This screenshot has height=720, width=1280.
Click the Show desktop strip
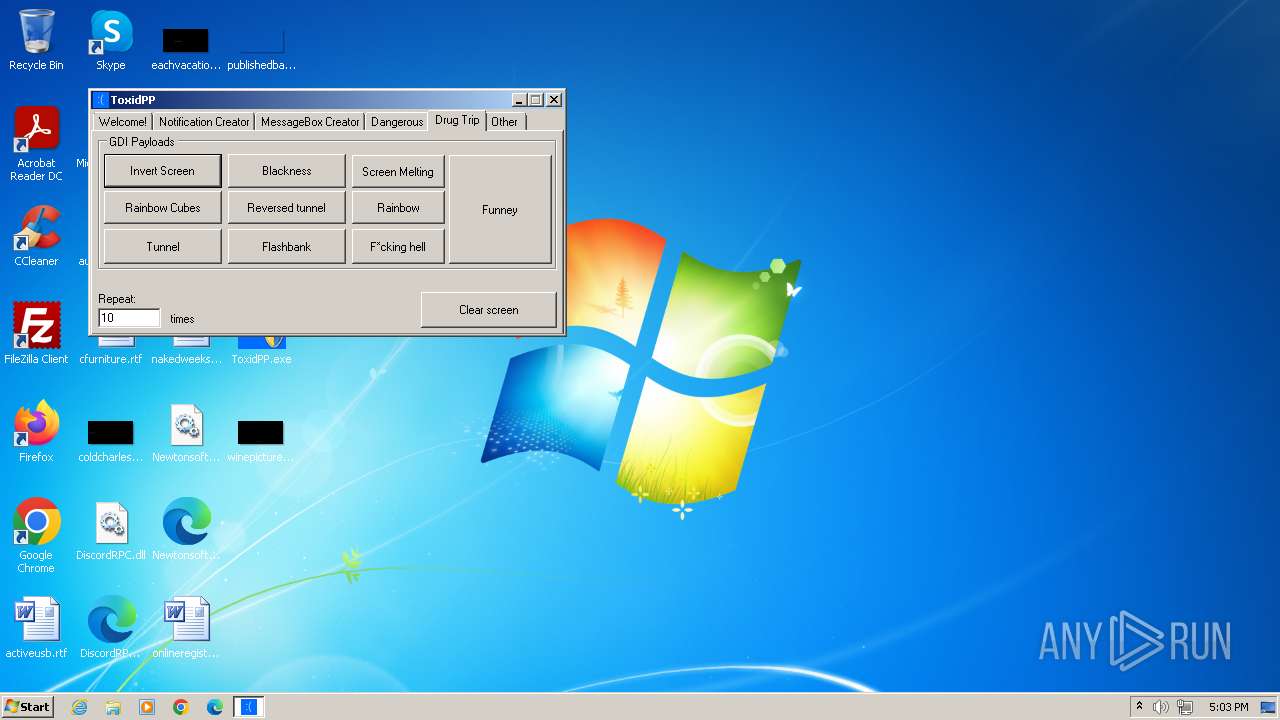pos(1270,707)
